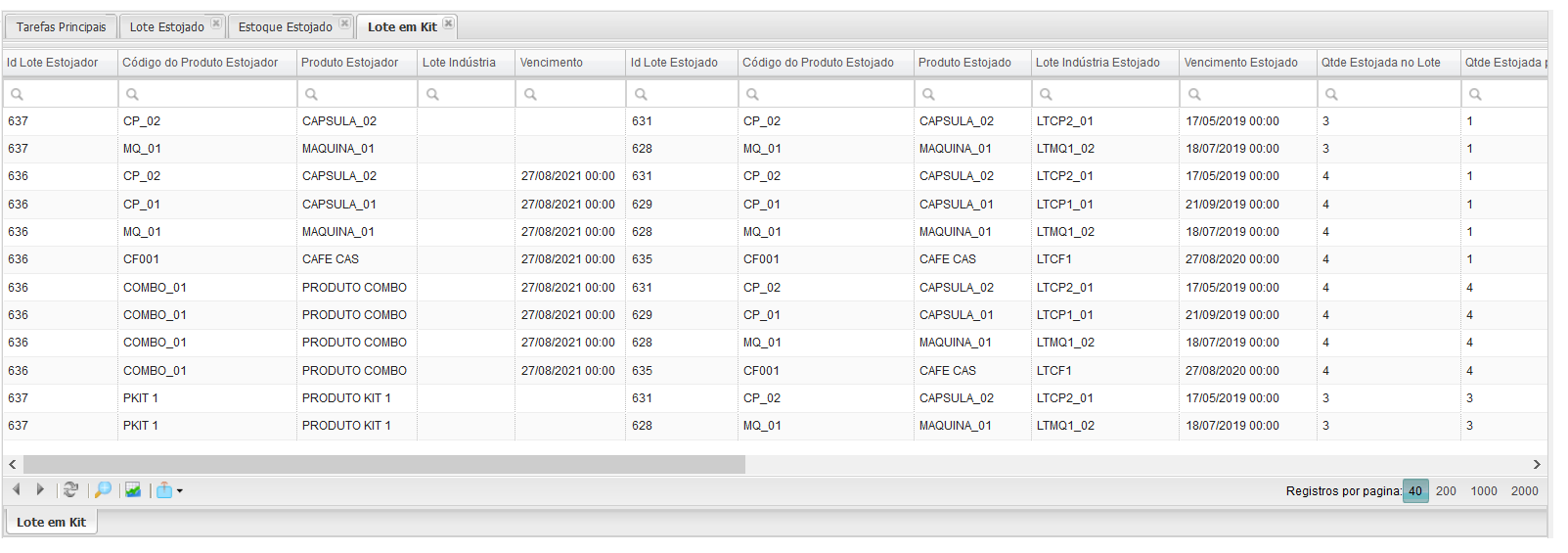
Task: Focus filter field under Produto Estojado
Action: (x=972, y=94)
